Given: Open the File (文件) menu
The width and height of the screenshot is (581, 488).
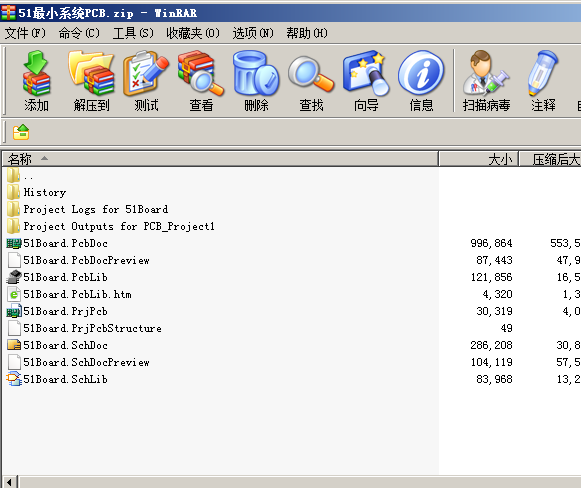Looking at the screenshot, I should click(x=25, y=33).
